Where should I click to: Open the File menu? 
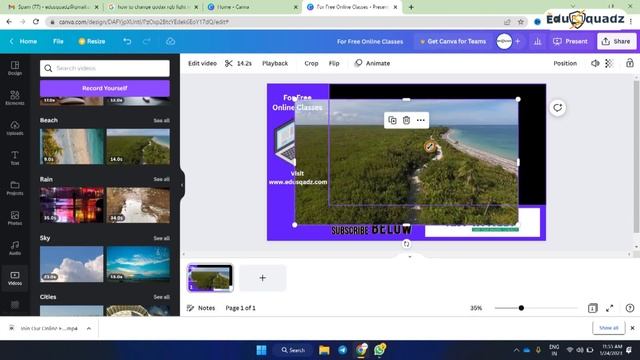[58, 41]
